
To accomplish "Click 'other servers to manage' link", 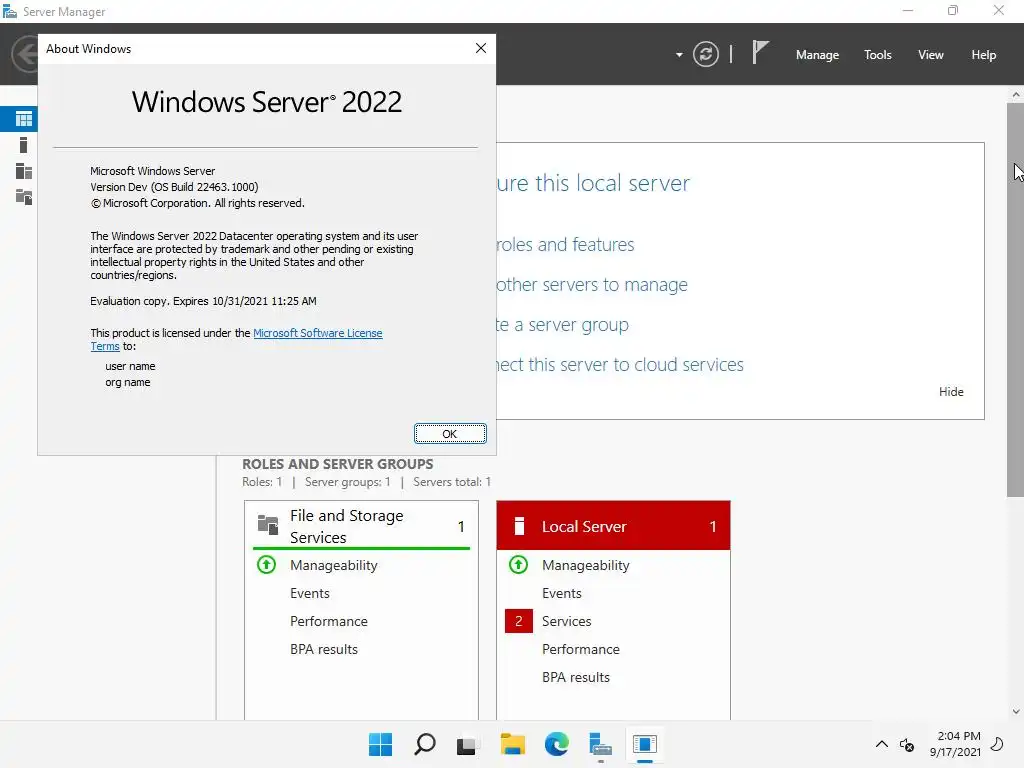I will click(x=592, y=285).
